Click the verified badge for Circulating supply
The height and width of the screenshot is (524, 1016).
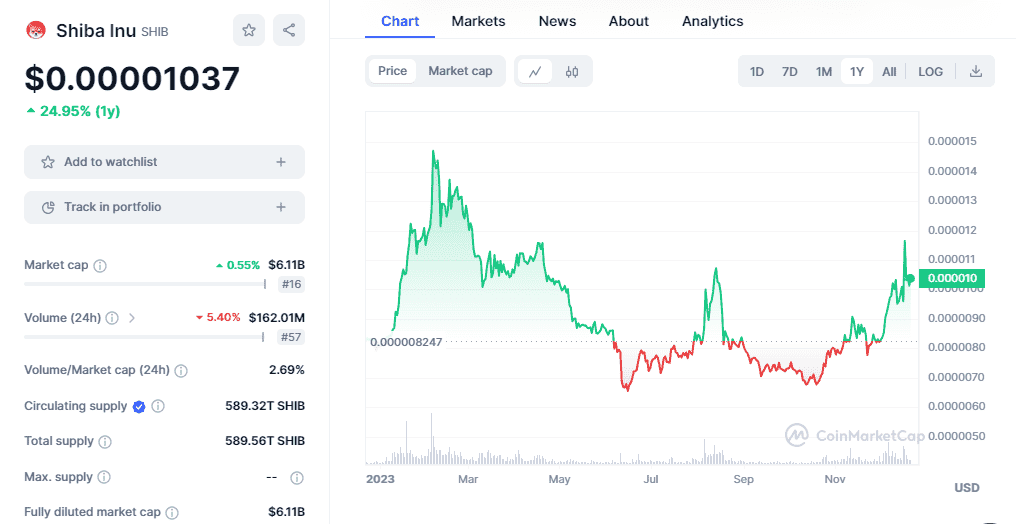tap(139, 406)
